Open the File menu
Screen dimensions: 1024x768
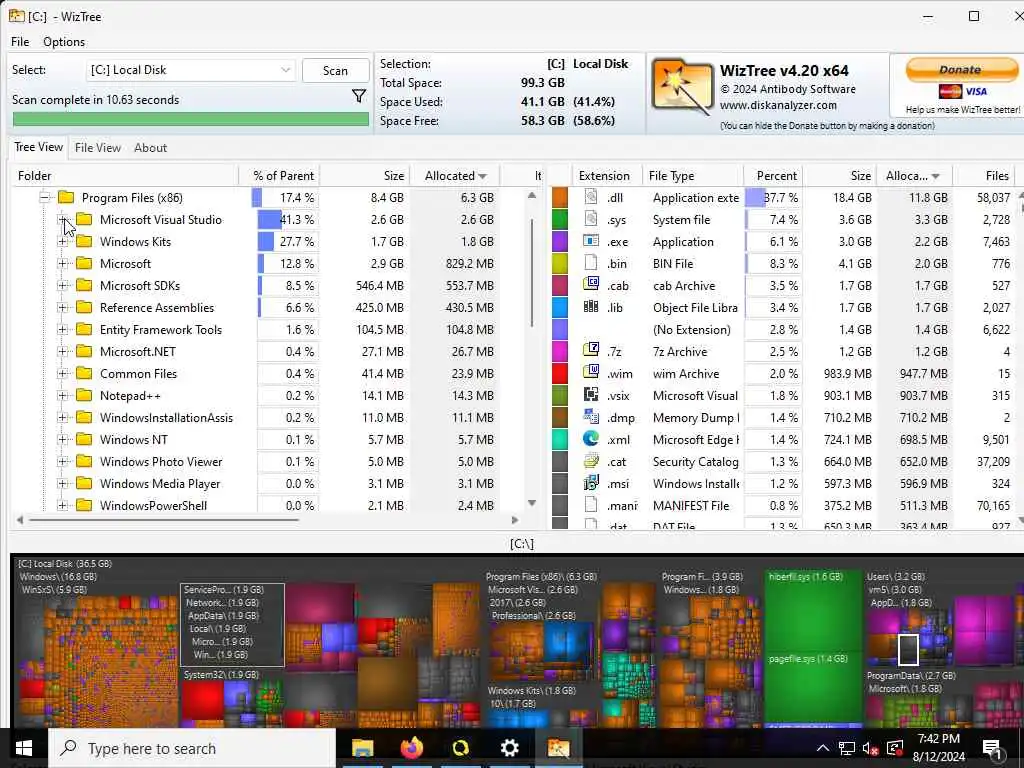click(x=20, y=42)
